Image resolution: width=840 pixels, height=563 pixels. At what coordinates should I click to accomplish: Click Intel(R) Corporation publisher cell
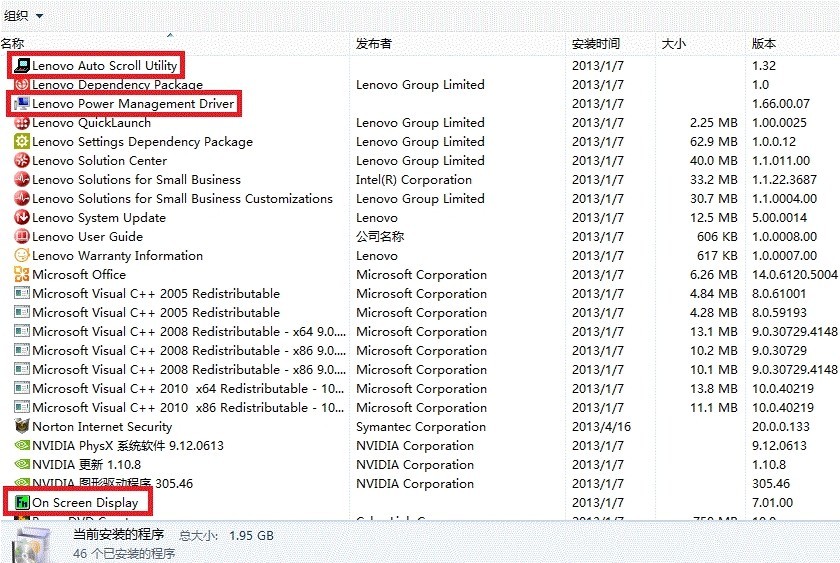tap(414, 179)
